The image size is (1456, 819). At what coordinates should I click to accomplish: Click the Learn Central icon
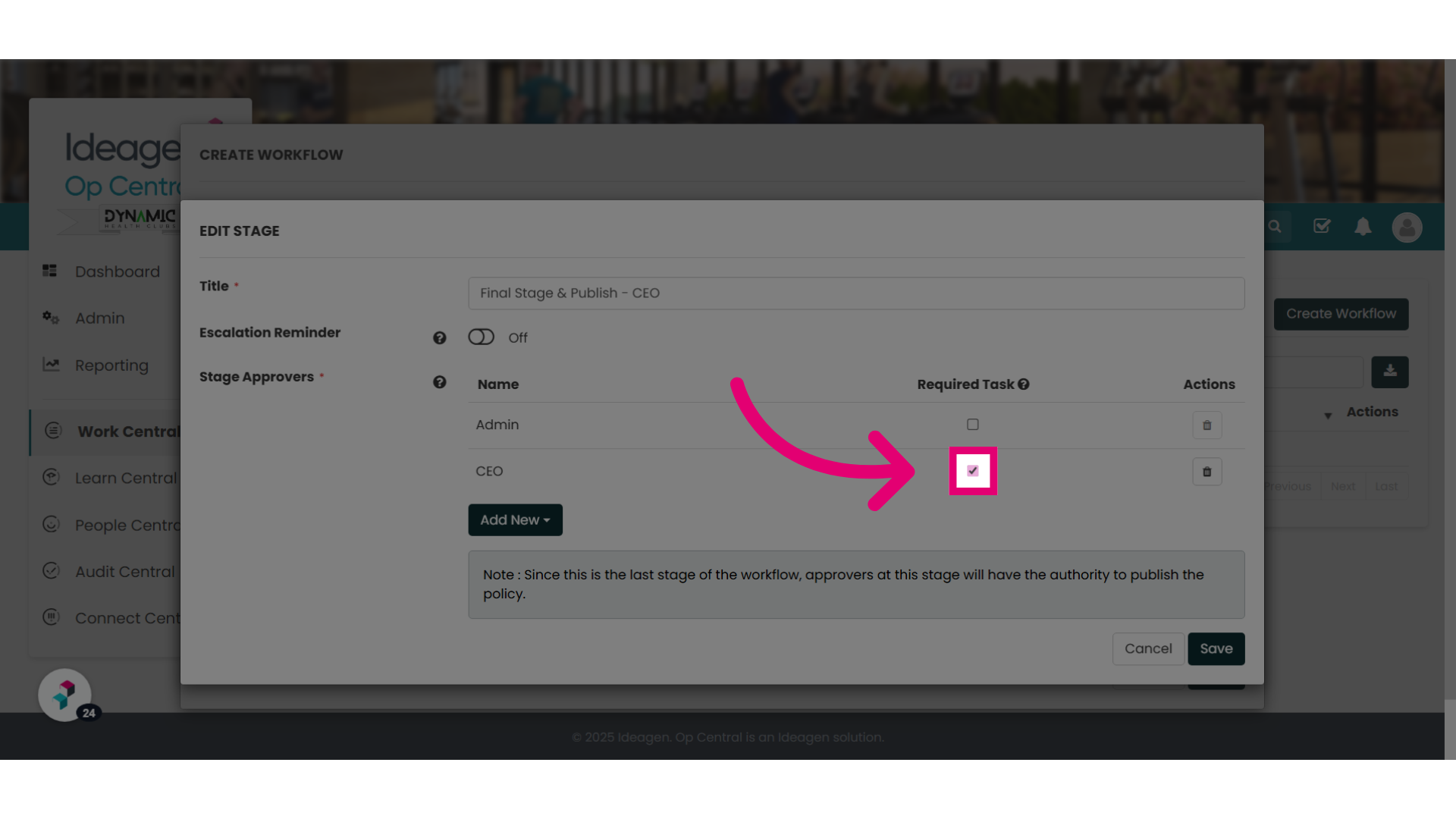point(51,477)
